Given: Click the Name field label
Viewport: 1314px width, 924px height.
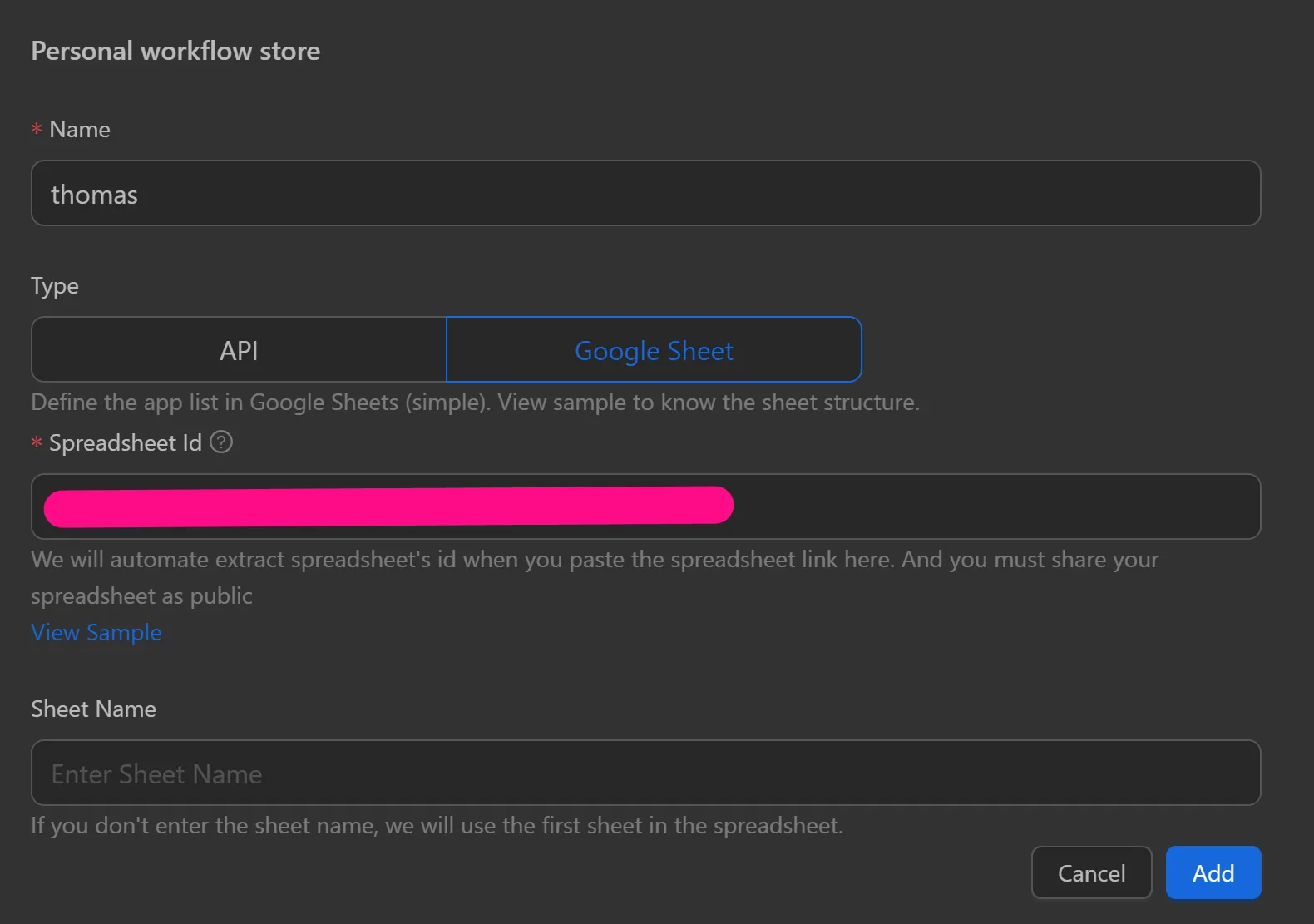Looking at the screenshot, I should point(80,130).
